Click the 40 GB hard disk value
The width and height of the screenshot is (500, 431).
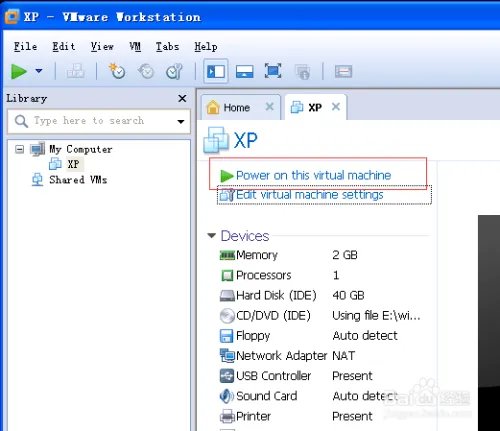348,296
